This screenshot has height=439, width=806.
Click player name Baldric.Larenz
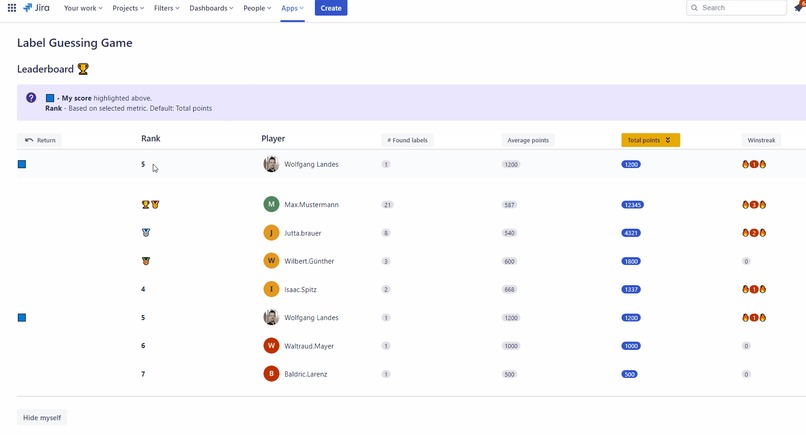pyautogui.click(x=306, y=374)
